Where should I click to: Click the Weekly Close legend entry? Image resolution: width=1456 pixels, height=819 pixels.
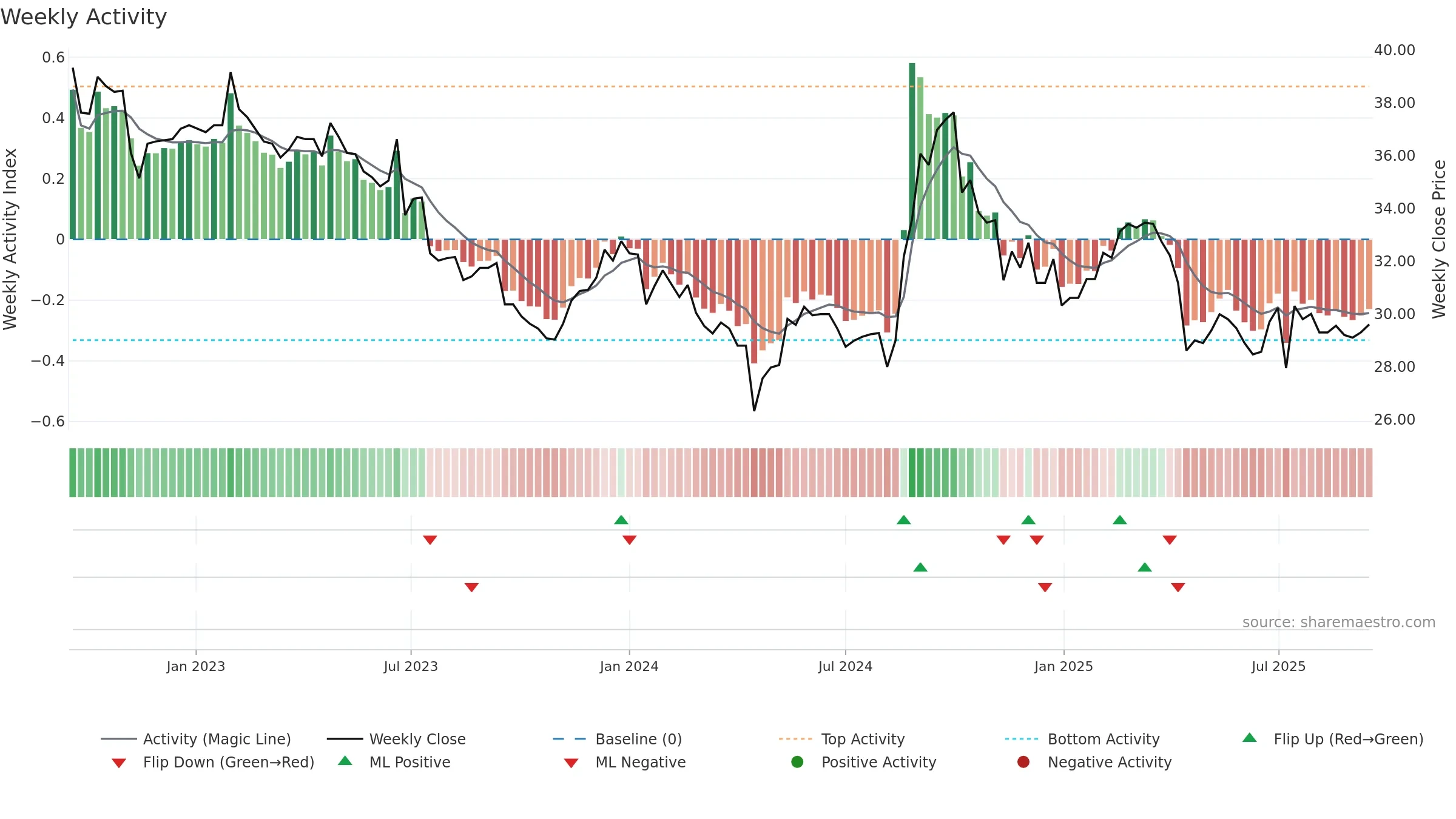click(x=396, y=739)
